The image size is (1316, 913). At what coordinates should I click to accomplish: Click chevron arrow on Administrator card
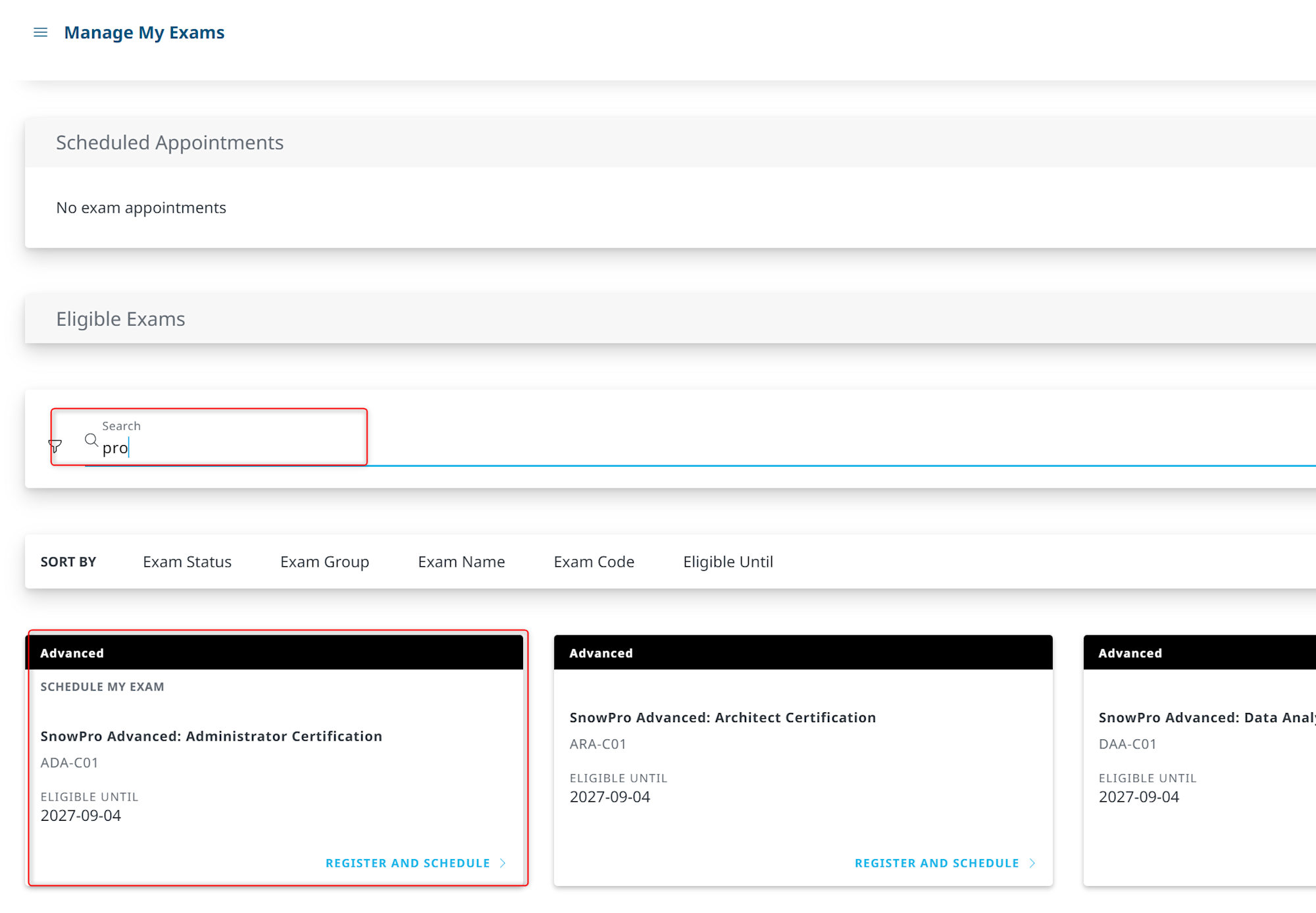click(x=503, y=863)
